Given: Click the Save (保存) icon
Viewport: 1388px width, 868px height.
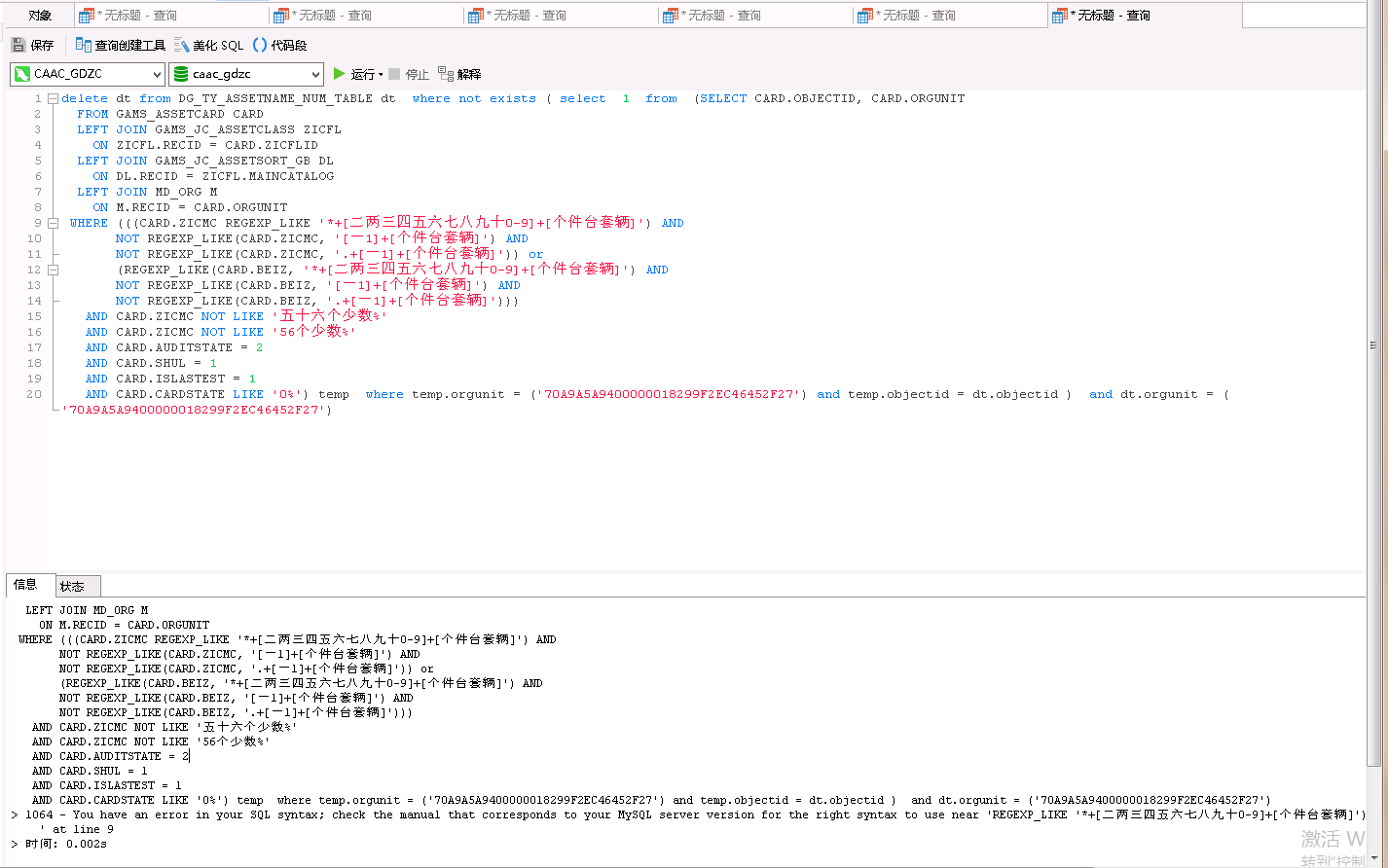Looking at the screenshot, I should click(x=18, y=45).
